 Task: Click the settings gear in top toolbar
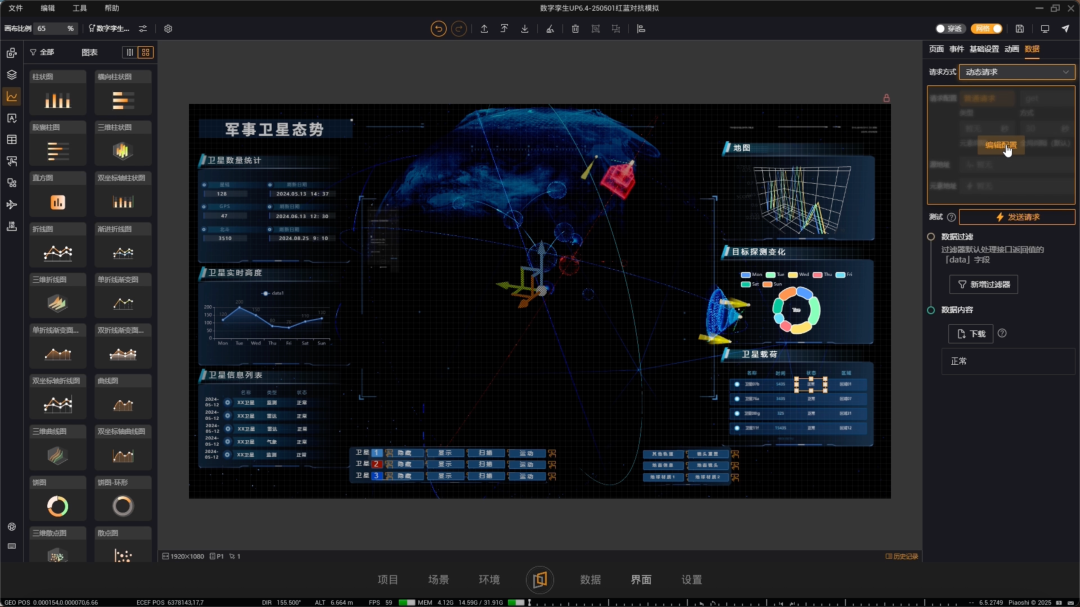coord(168,29)
